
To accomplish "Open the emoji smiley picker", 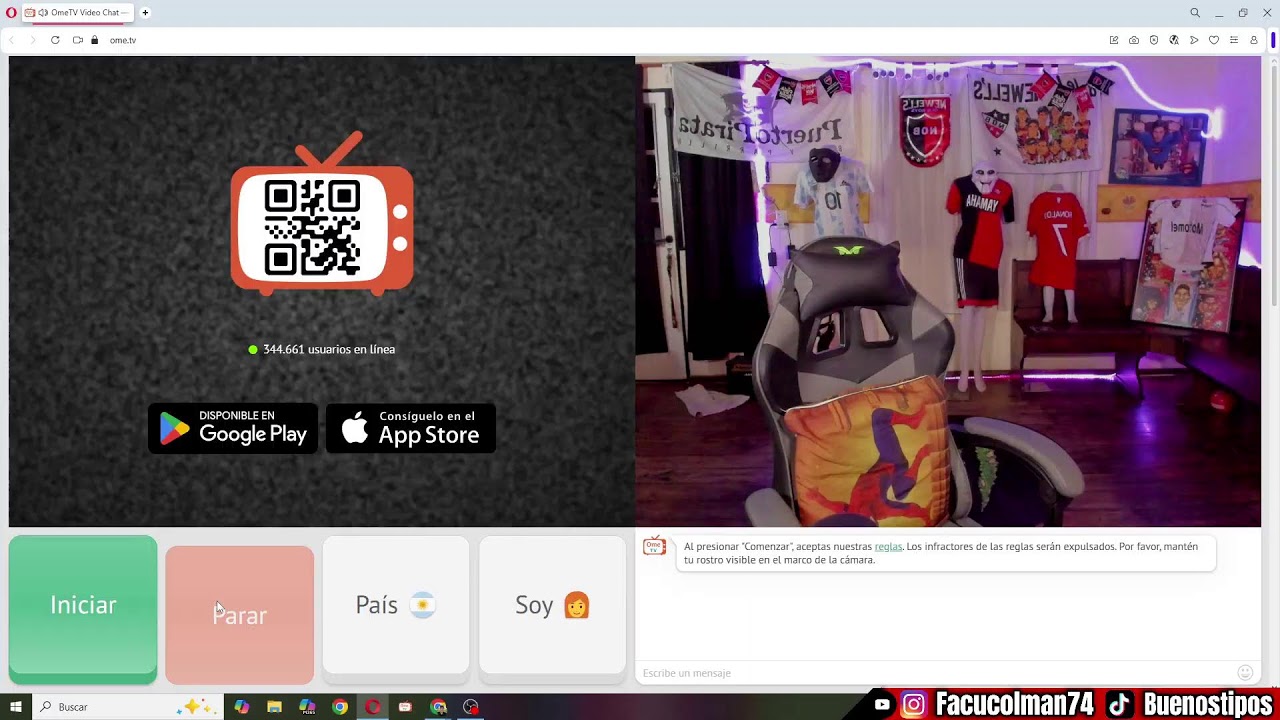I will [1245, 673].
